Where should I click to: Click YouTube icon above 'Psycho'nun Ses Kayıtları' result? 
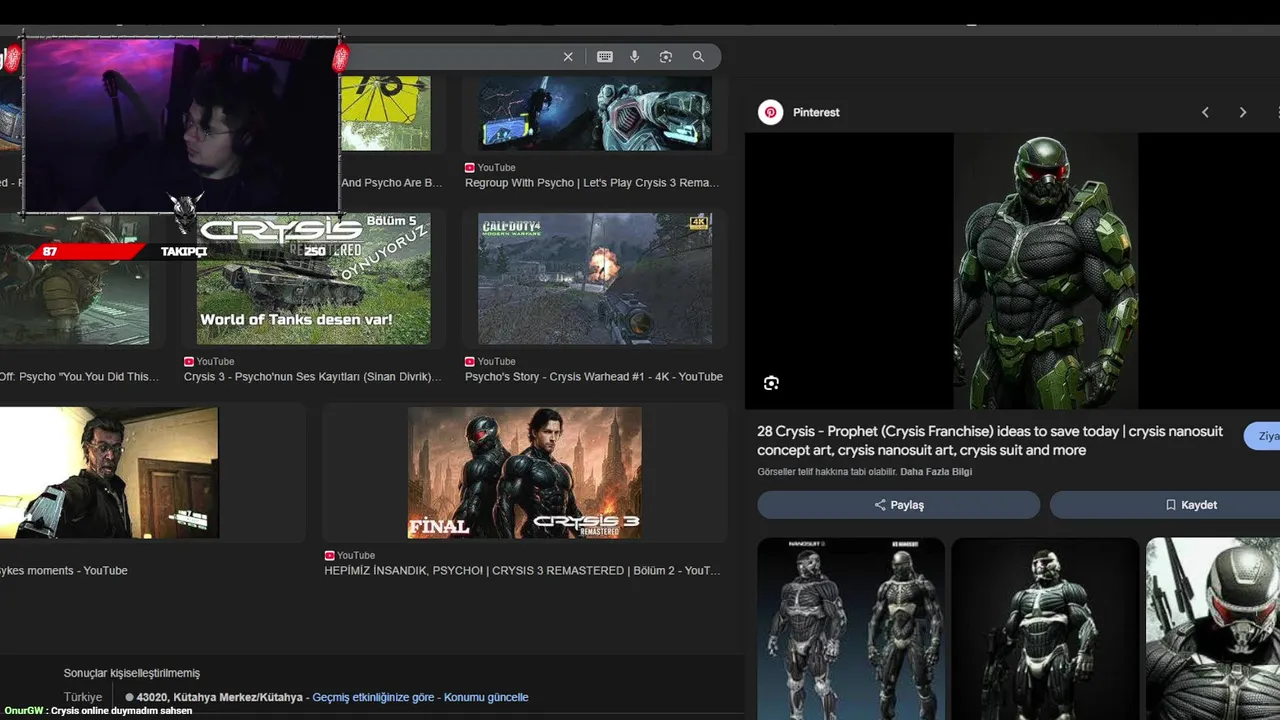(189, 361)
